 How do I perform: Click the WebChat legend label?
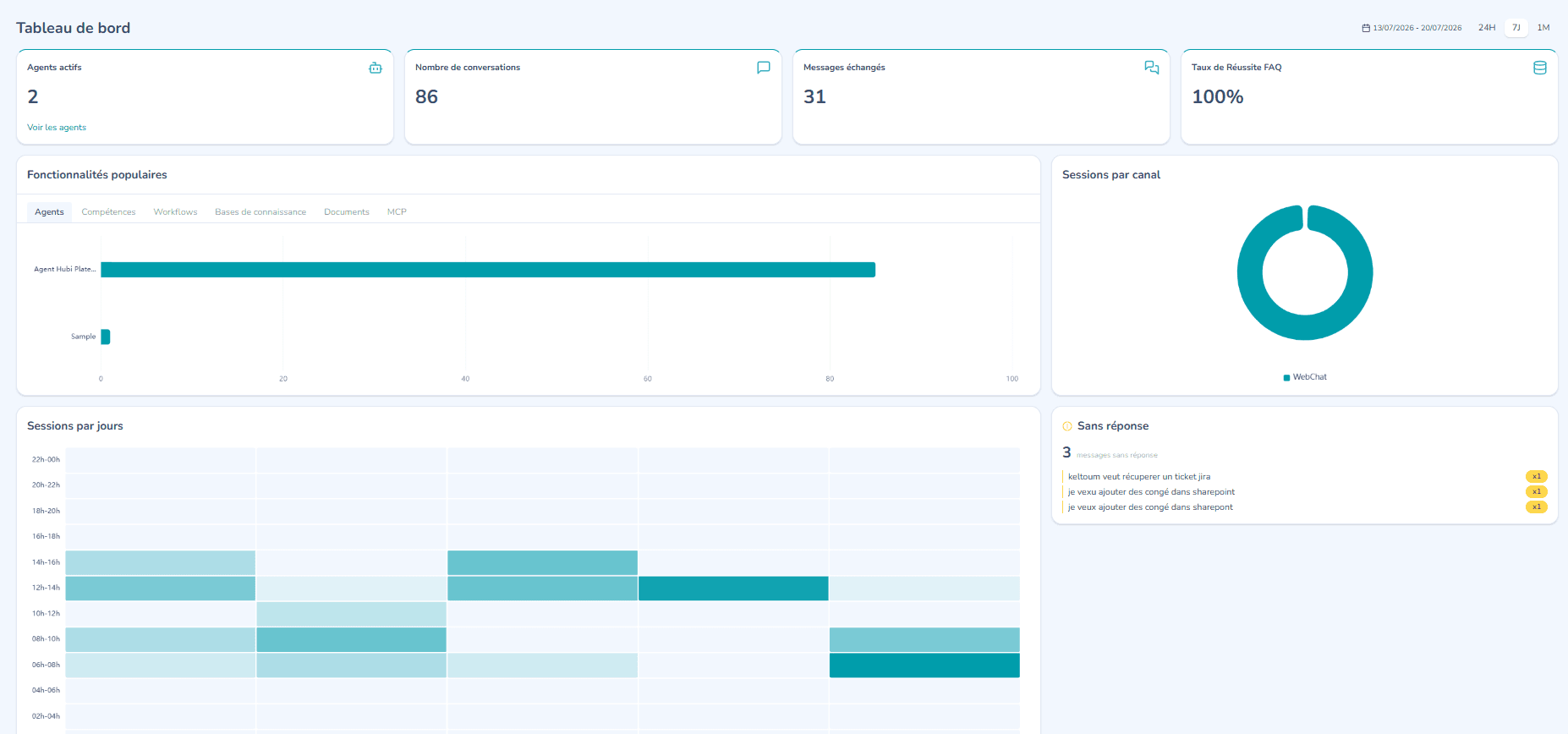[x=1310, y=377]
